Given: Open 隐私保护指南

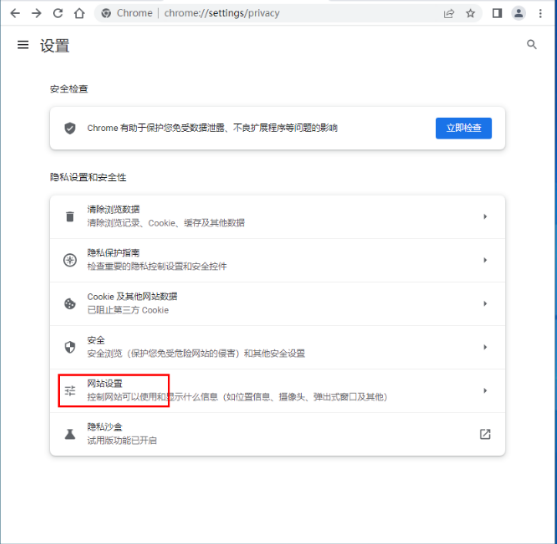Looking at the screenshot, I should point(277,260).
